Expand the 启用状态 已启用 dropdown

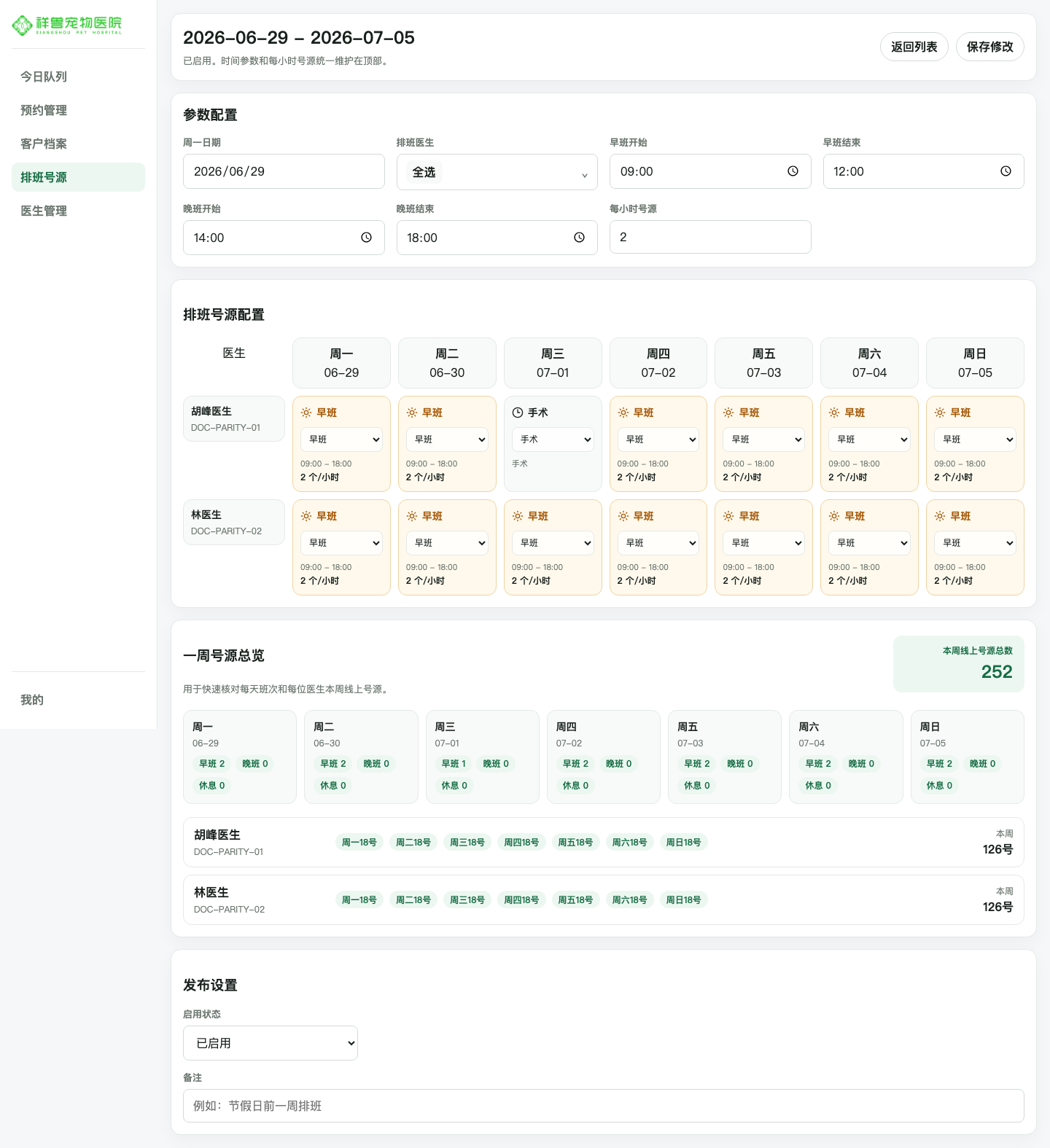pos(271,1043)
